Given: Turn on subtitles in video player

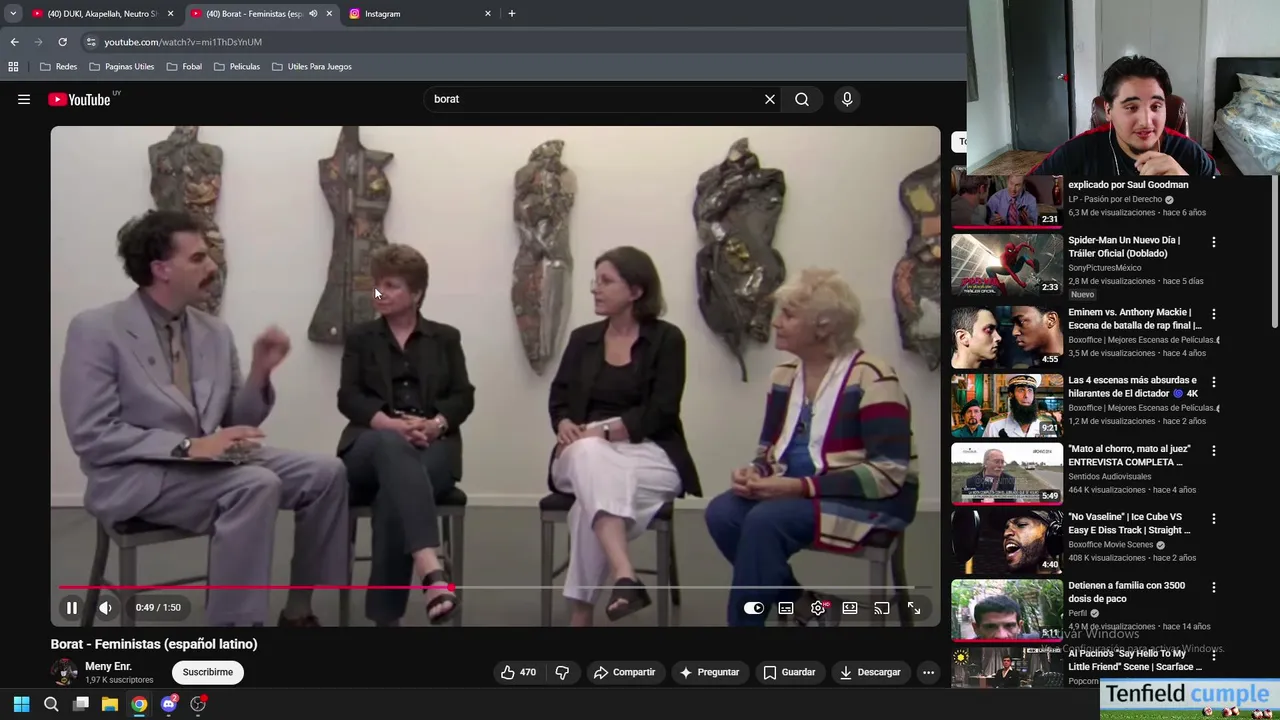Looking at the screenshot, I should (786, 608).
